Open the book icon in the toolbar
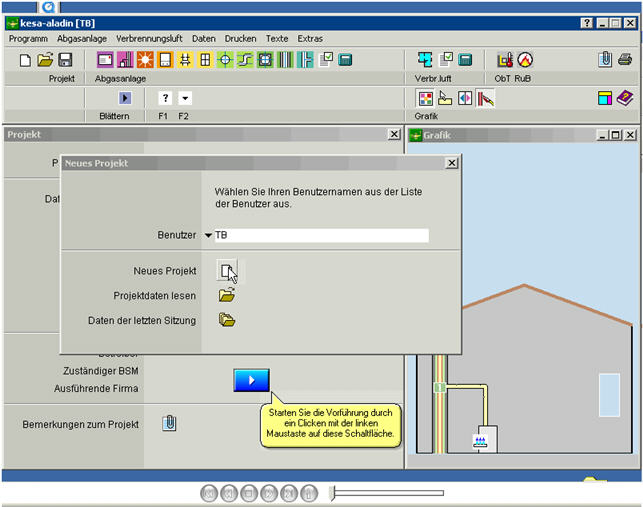The width and height of the screenshot is (643, 507). [625, 98]
